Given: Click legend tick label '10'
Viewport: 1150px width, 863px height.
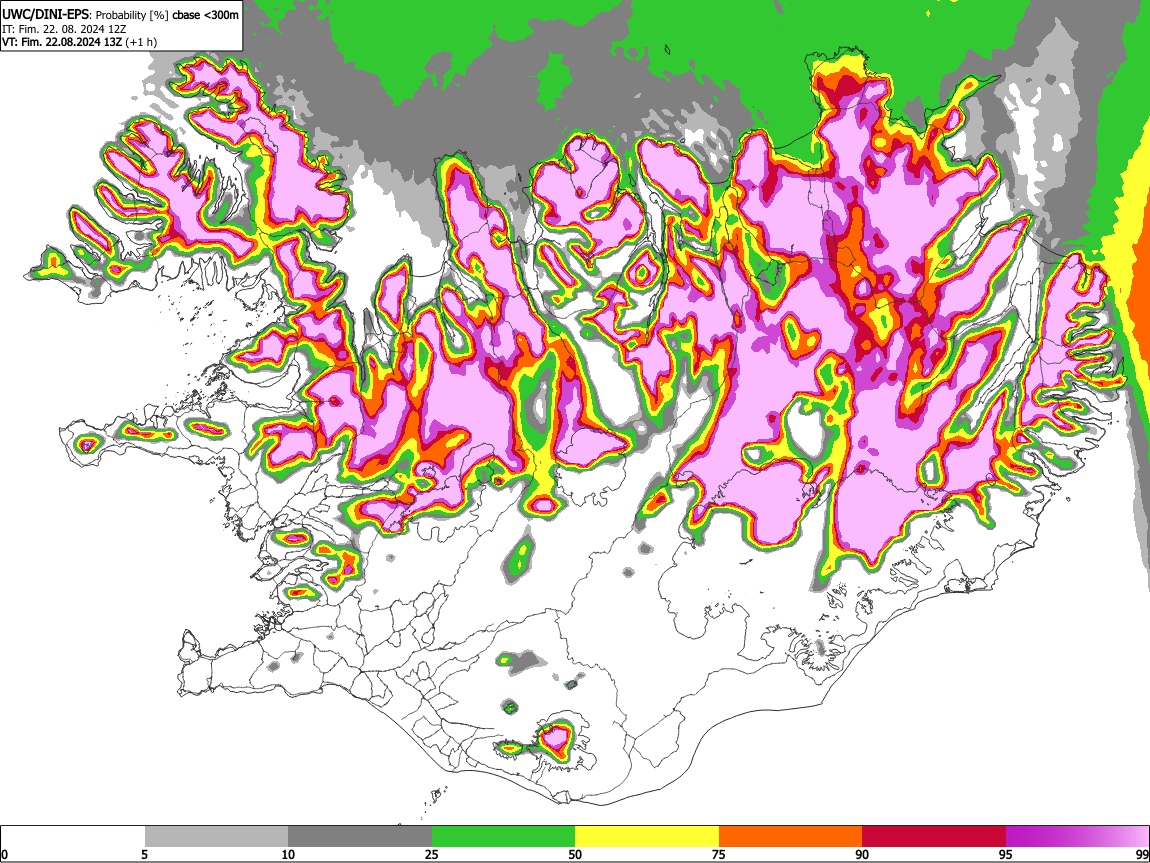Looking at the screenshot, I should pyautogui.click(x=288, y=855).
